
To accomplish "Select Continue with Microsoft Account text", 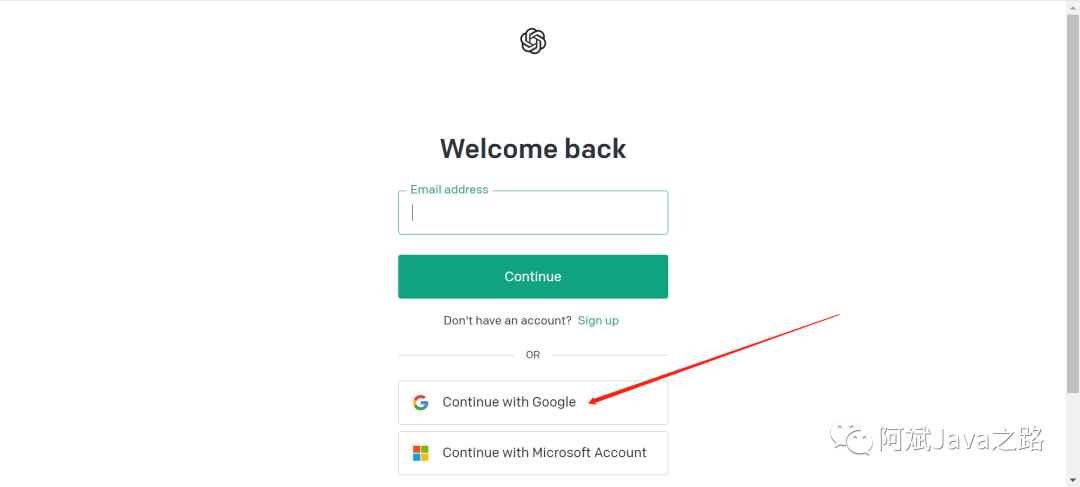I will pos(544,453).
